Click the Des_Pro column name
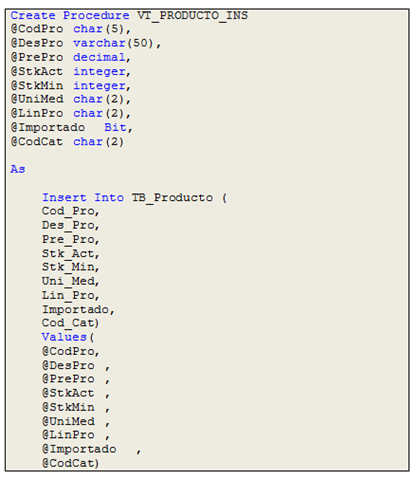418x480 pixels. pos(68,225)
